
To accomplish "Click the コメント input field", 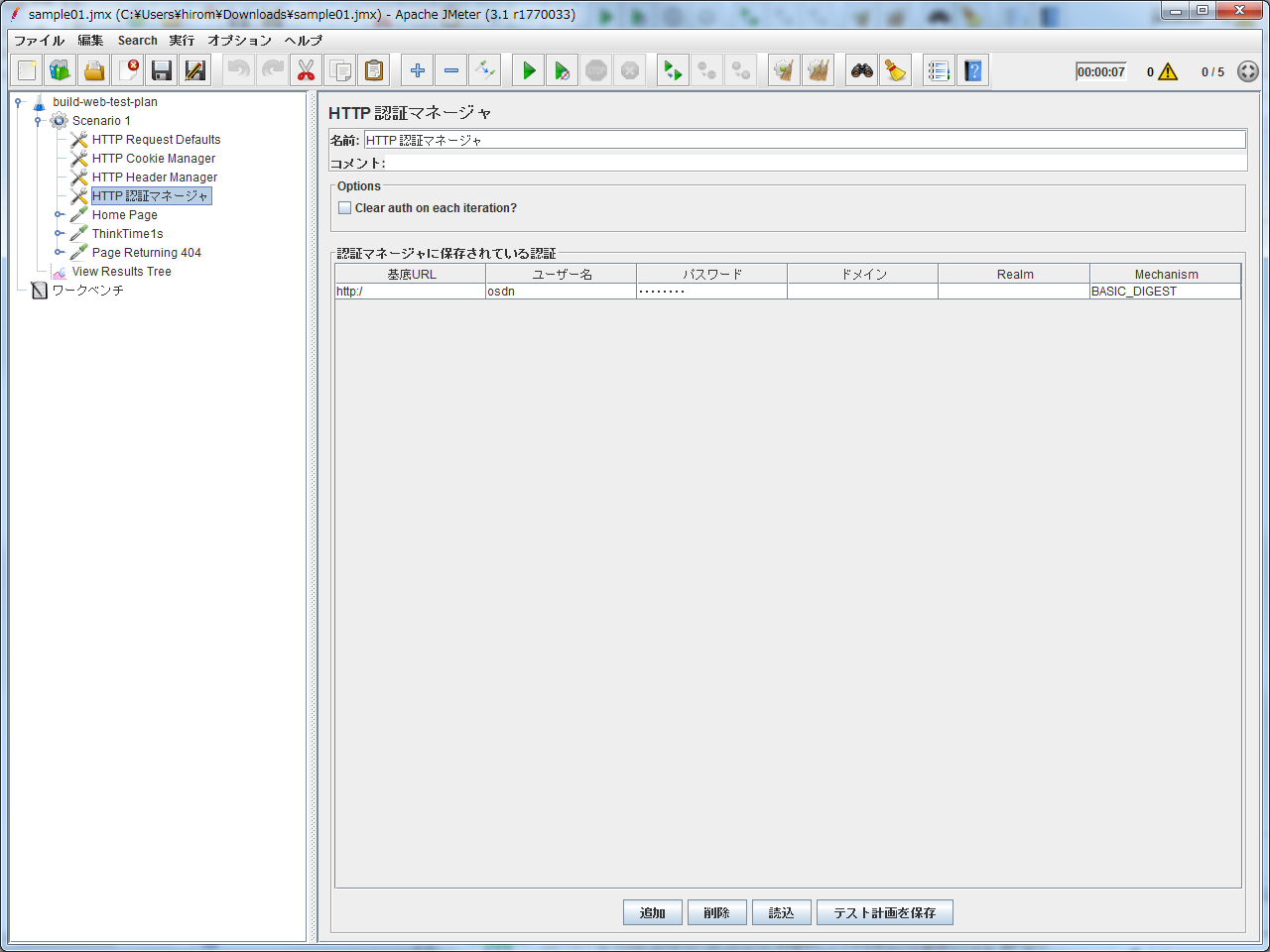I will pyautogui.click(x=817, y=164).
